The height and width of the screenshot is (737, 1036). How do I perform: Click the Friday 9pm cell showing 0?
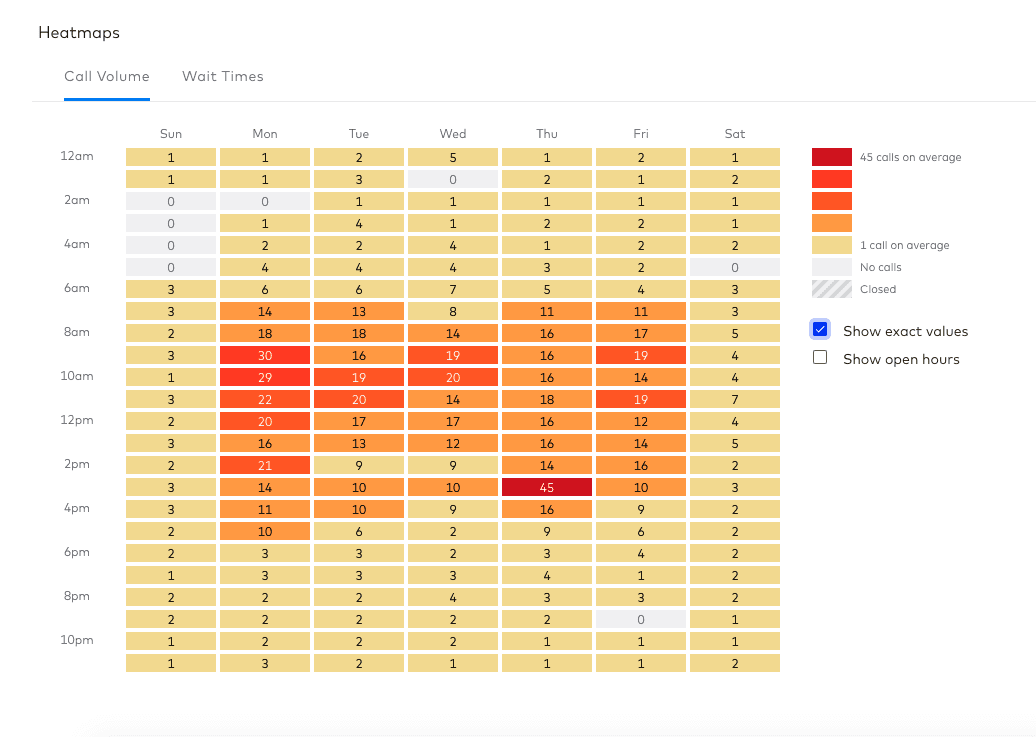tap(641, 619)
